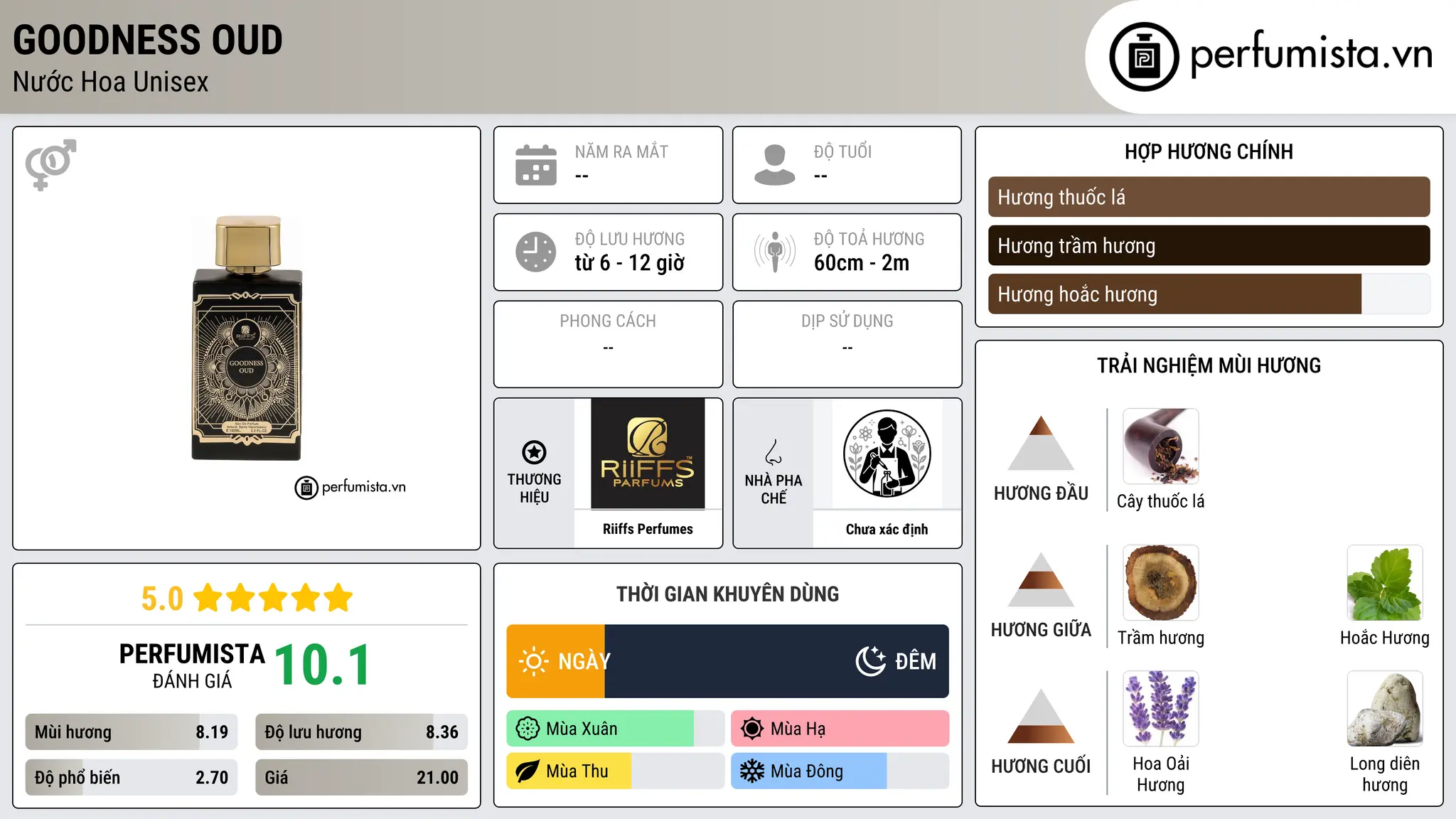Click the small perfumista.vn watermark under the bottle
Screen dimensions: 1456x819
click(x=350, y=488)
